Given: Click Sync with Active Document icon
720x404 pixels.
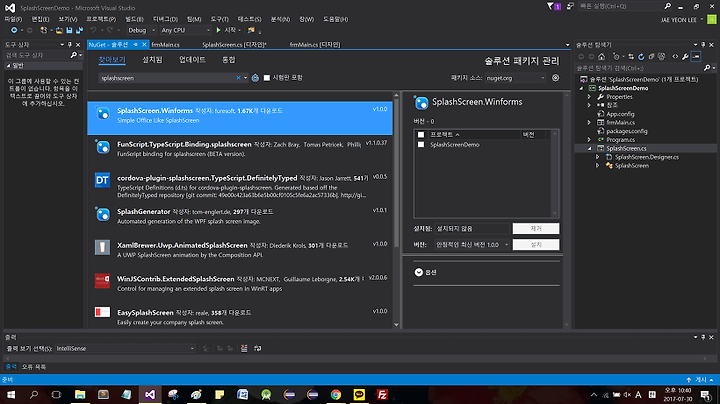Looking at the screenshot, I should [631, 56].
